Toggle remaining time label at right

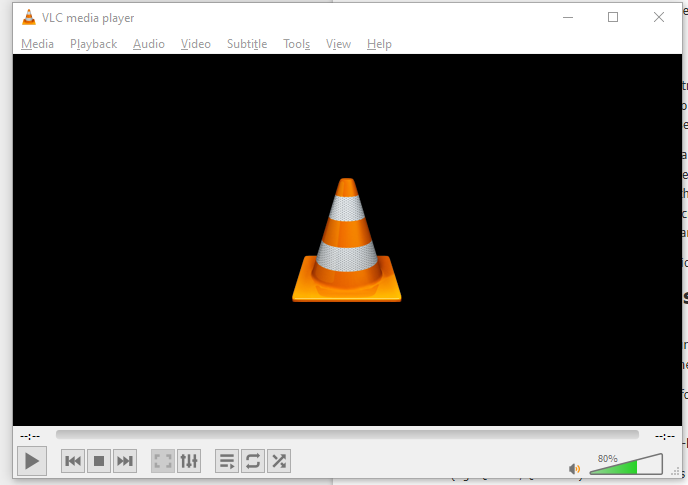point(665,436)
